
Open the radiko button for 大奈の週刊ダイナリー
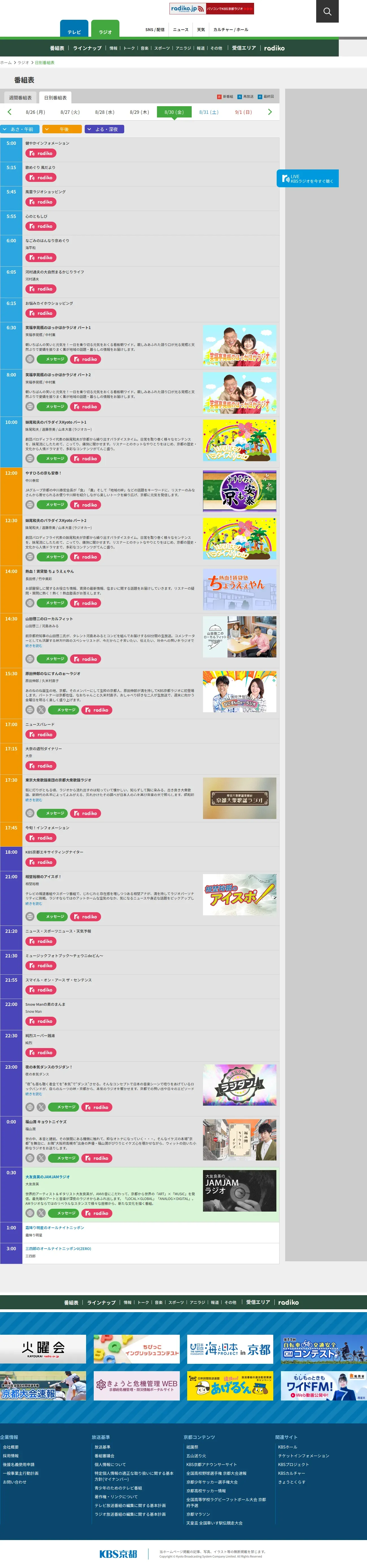pos(41,766)
